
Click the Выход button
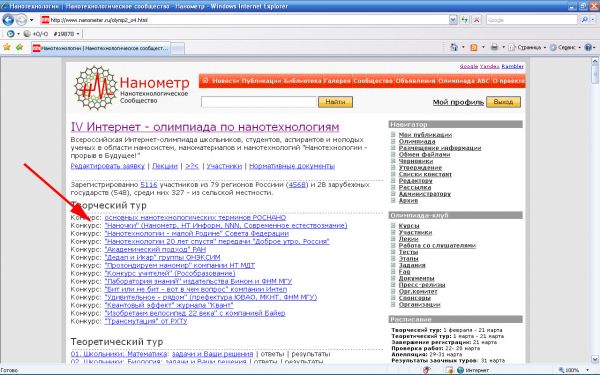[x=503, y=102]
